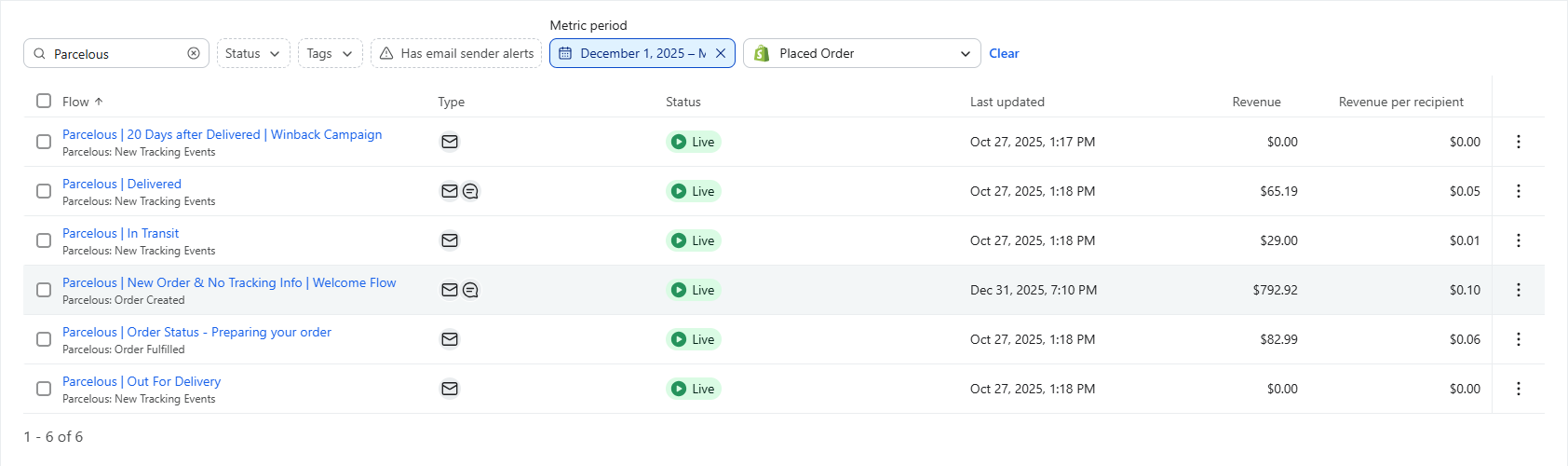
Task: Open the Status filter dropdown
Action: pos(253,53)
